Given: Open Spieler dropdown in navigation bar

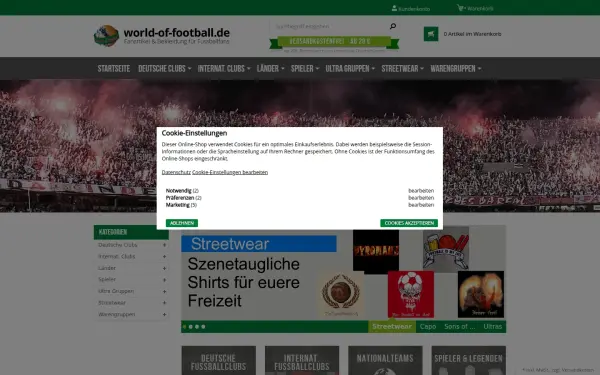Looking at the screenshot, I should [x=305, y=68].
